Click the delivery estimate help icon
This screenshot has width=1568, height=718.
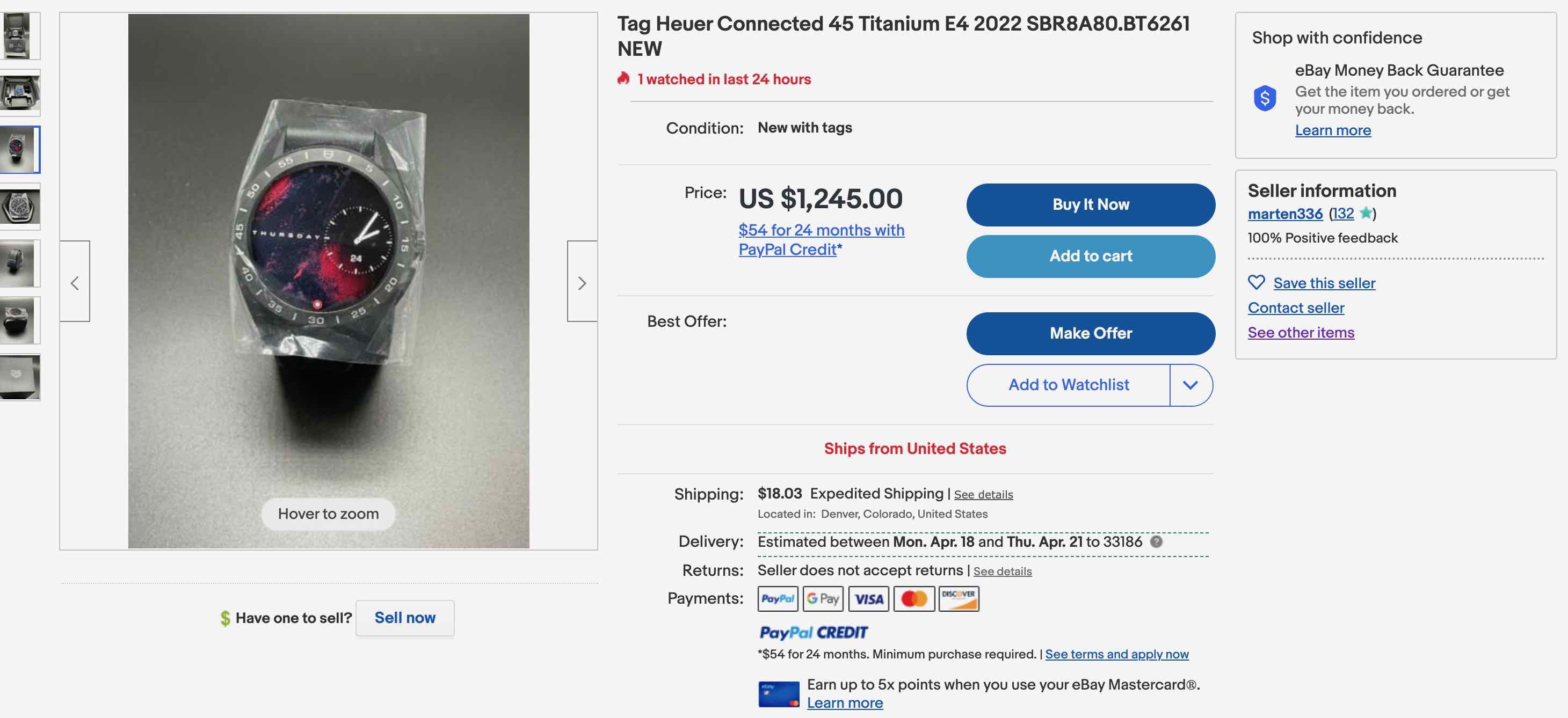pos(1156,541)
